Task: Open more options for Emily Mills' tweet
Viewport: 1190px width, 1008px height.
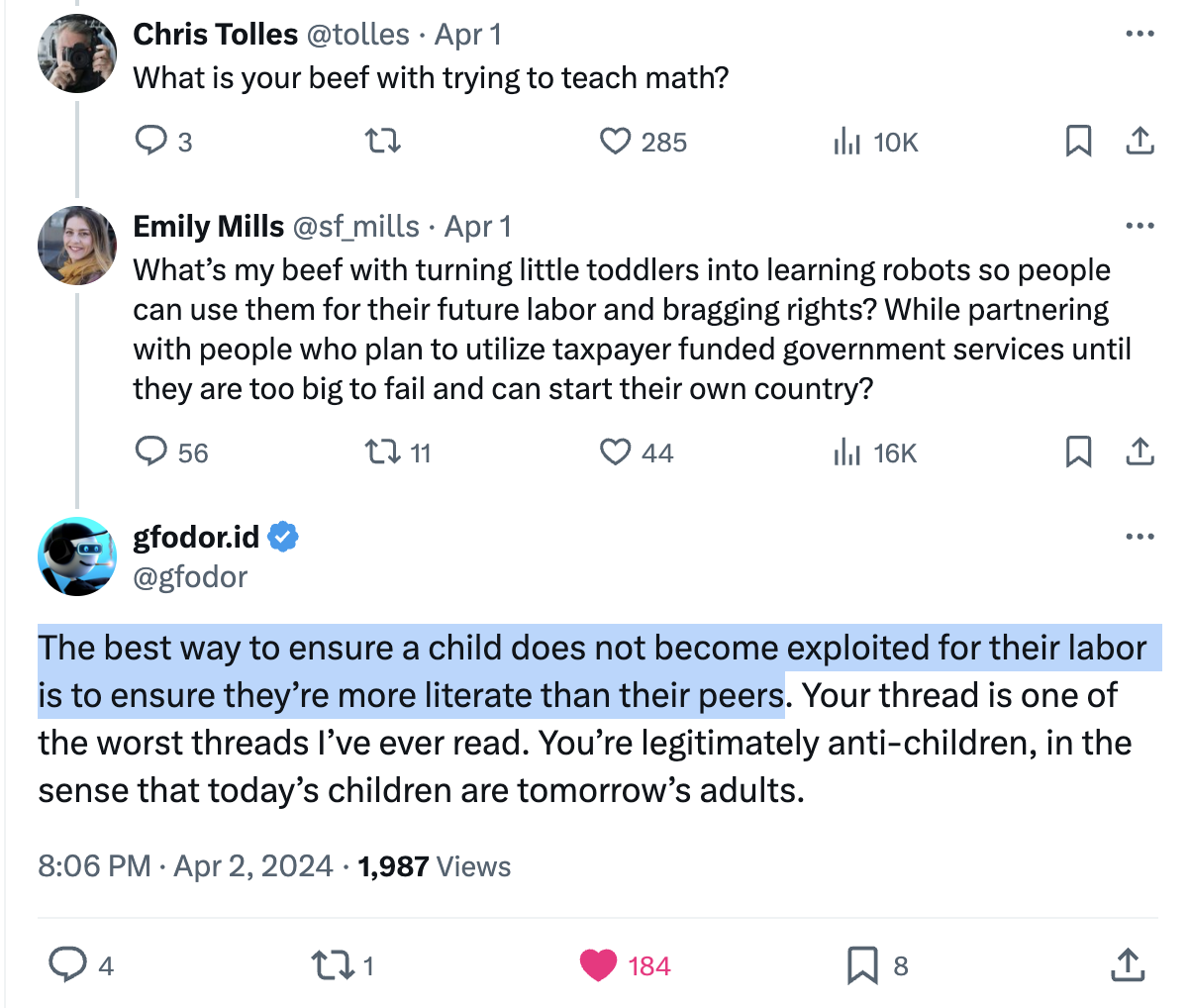Action: (1140, 227)
